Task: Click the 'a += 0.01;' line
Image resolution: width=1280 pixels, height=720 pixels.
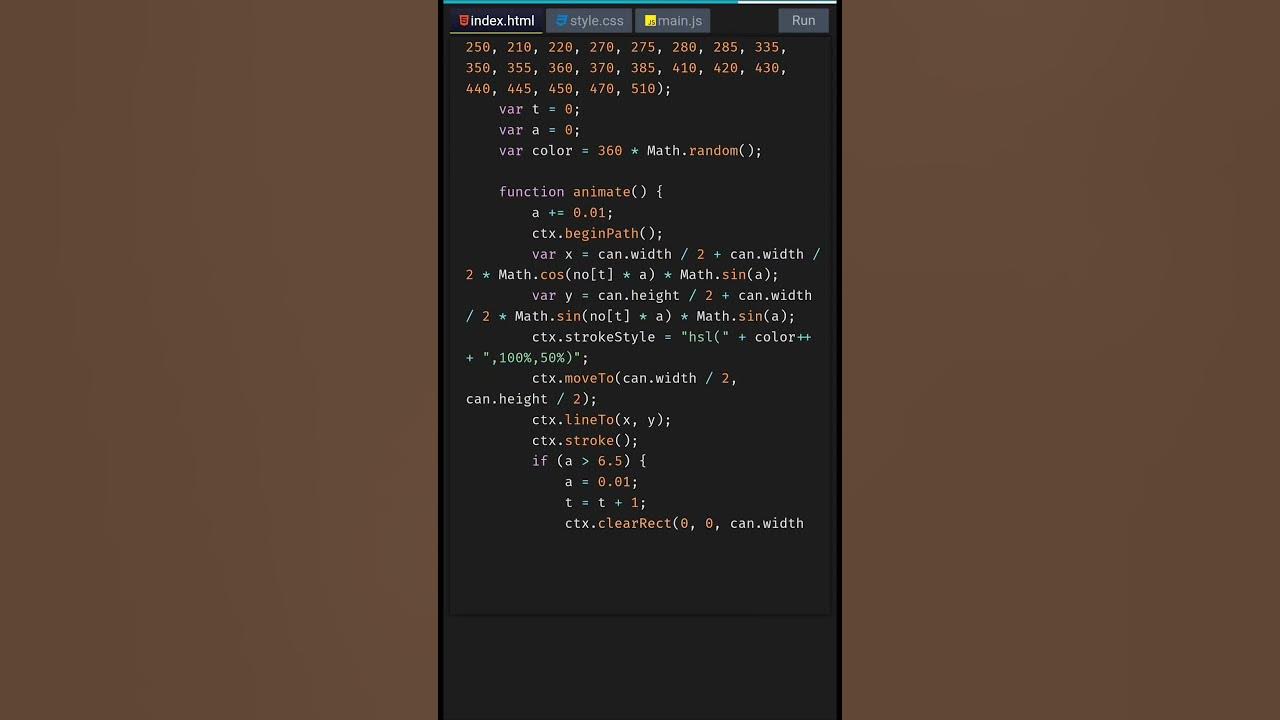Action: point(572,213)
